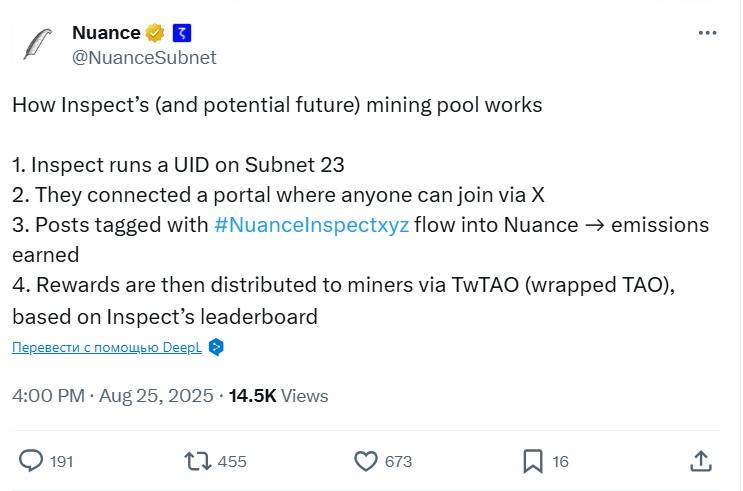Open the @NuanceSubnet handle link
The height and width of the screenshot is (491, 743).
144,57
